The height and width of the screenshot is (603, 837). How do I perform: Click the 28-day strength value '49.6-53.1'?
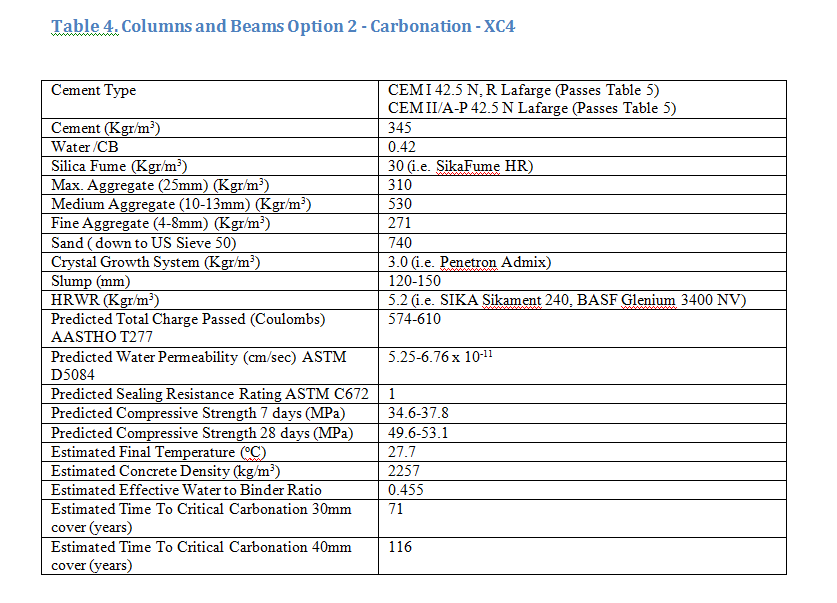[x=418, y=433]
